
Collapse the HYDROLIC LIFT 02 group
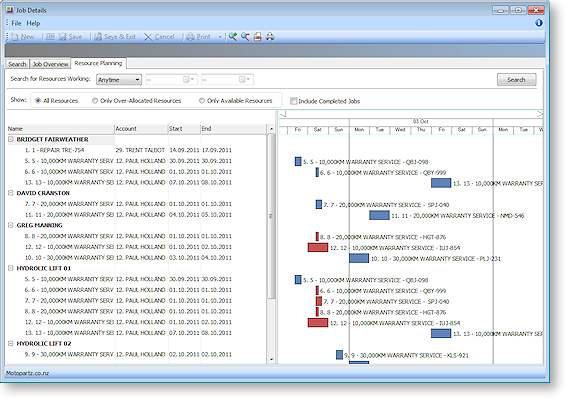[11, 344]
